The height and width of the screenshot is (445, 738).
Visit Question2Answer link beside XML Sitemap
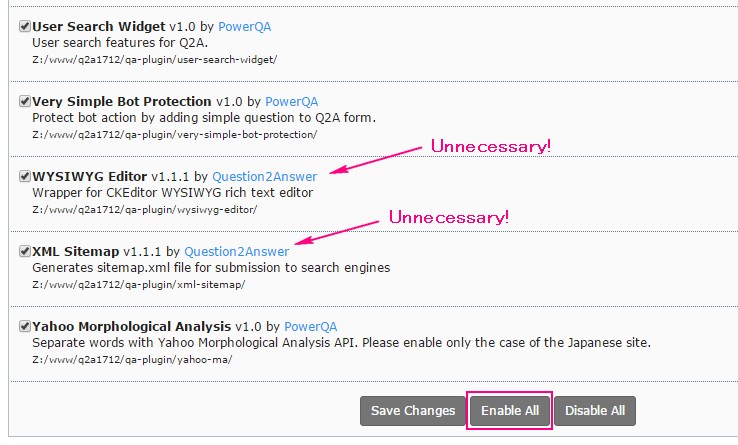[x=236, y=251]
